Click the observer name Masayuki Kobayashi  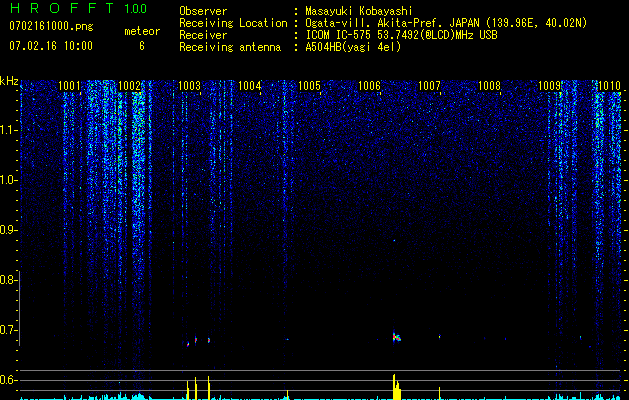(359, 11)
